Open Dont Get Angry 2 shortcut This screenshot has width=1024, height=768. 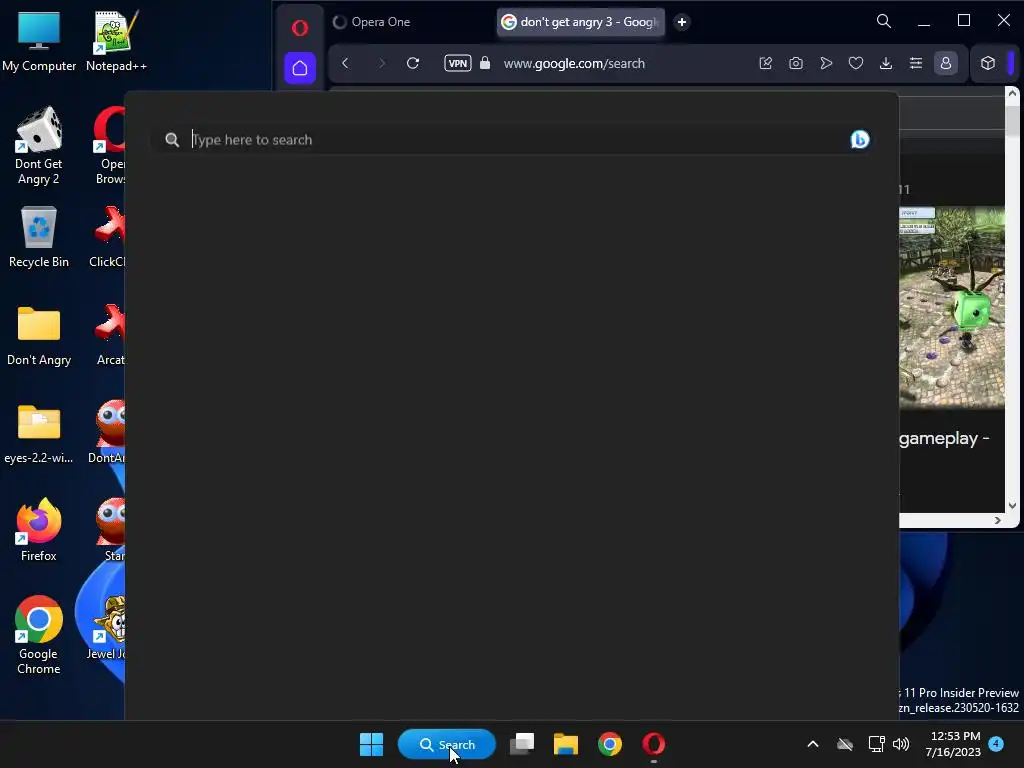click(x=39, y=146)
